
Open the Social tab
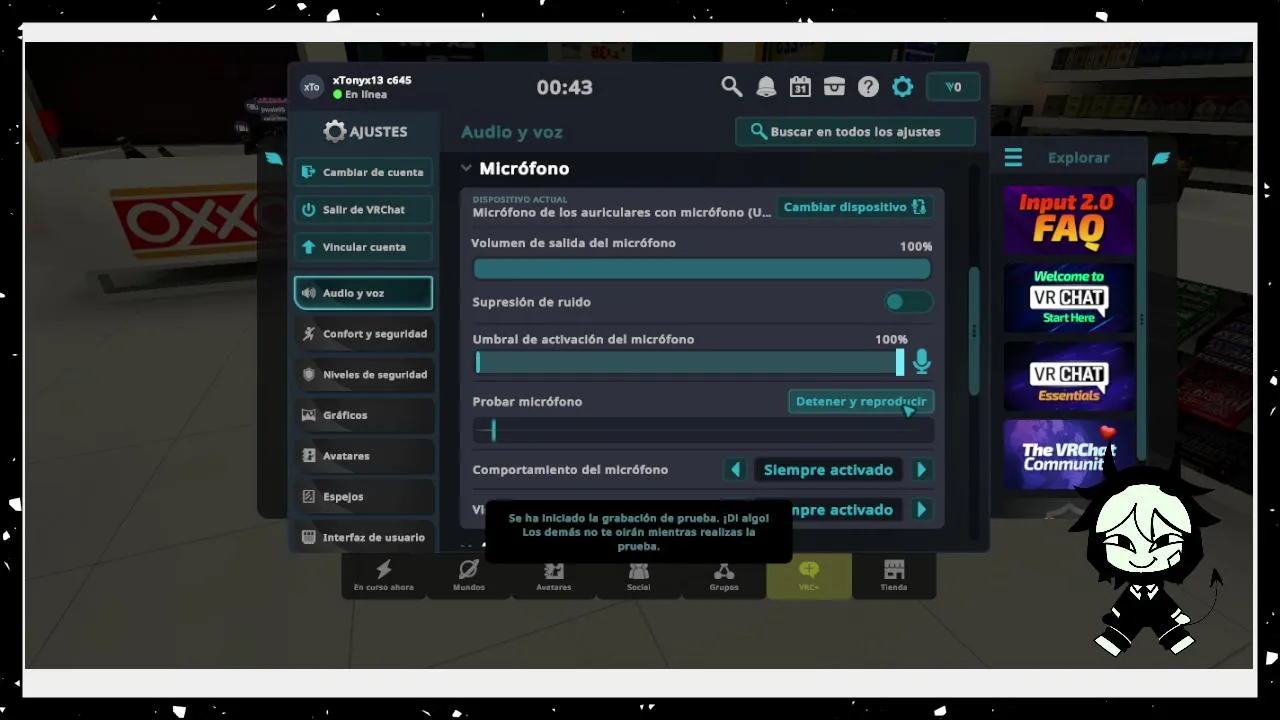[x=638, y=576]
